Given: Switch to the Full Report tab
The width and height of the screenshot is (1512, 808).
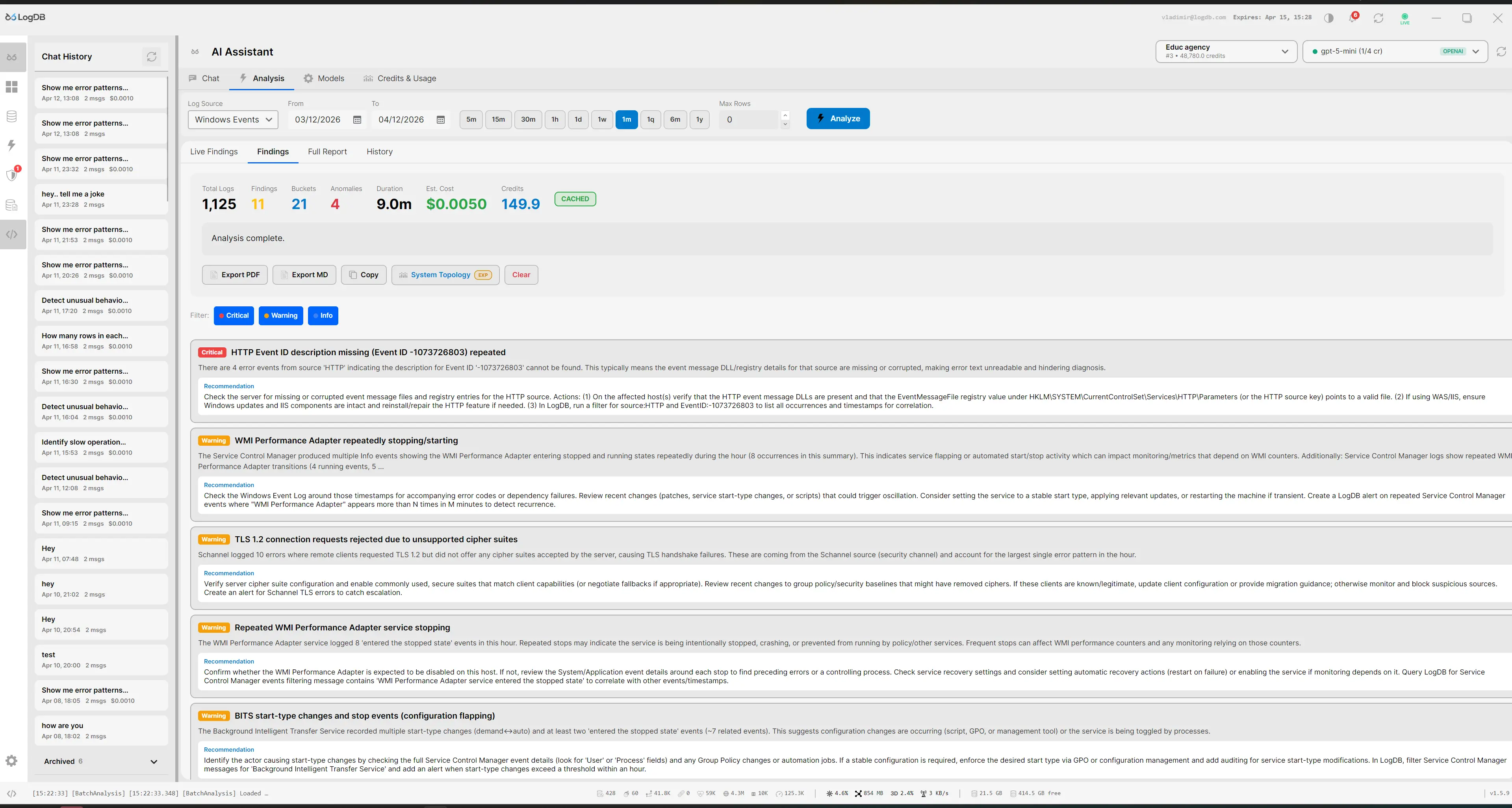Looking at the screenshot, I should (327, 152).
